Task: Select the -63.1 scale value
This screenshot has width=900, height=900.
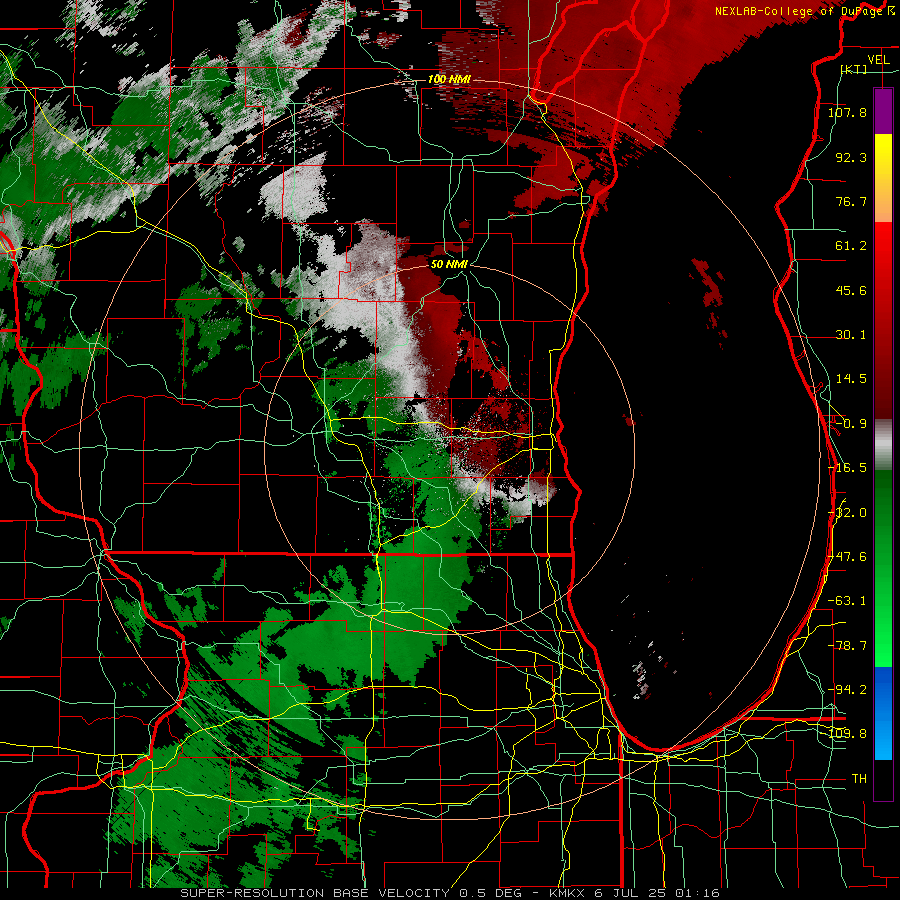Action: 848,601
